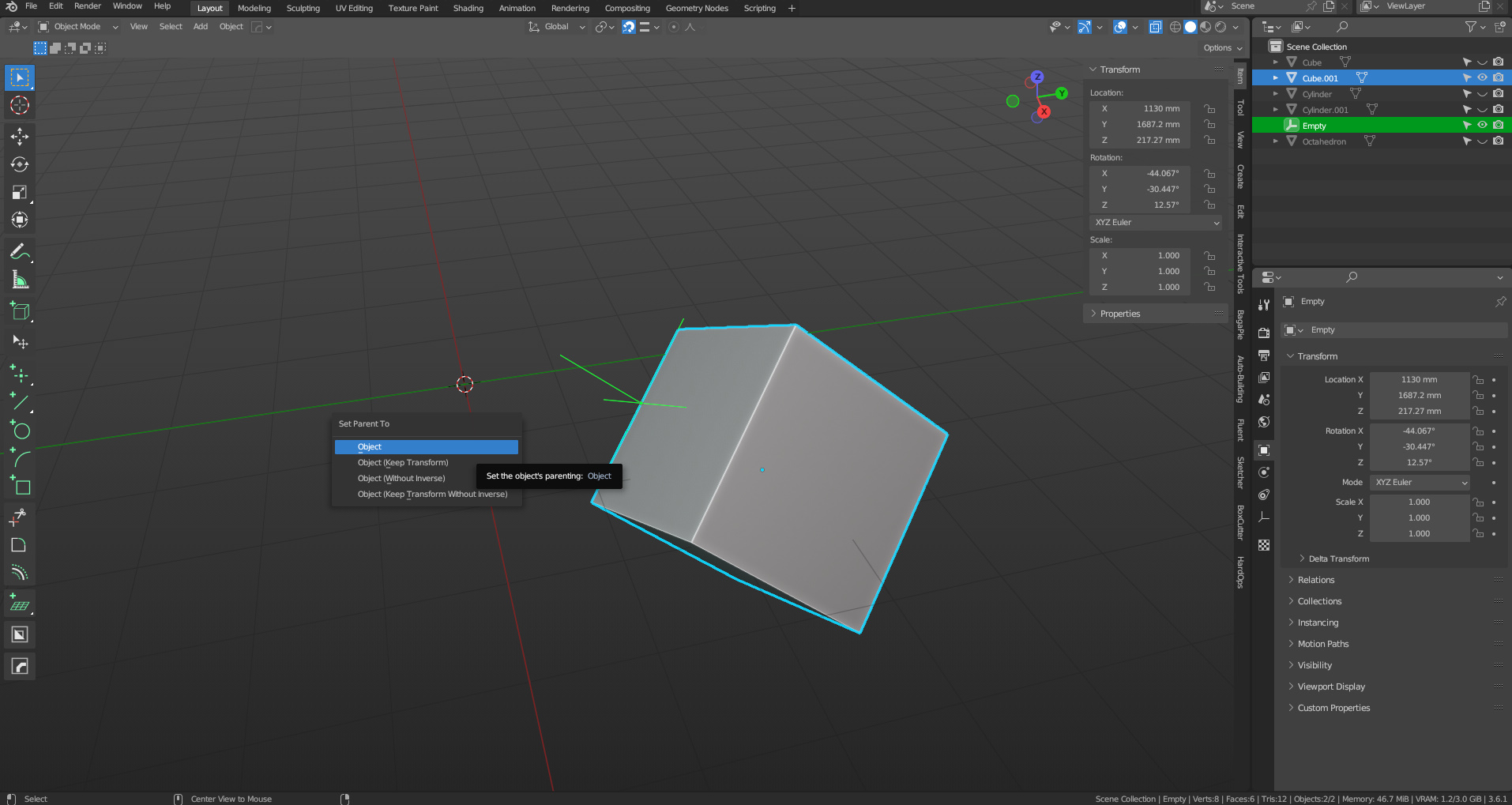Toggle Empty object's viewport visibility eye

(1482, 125)
